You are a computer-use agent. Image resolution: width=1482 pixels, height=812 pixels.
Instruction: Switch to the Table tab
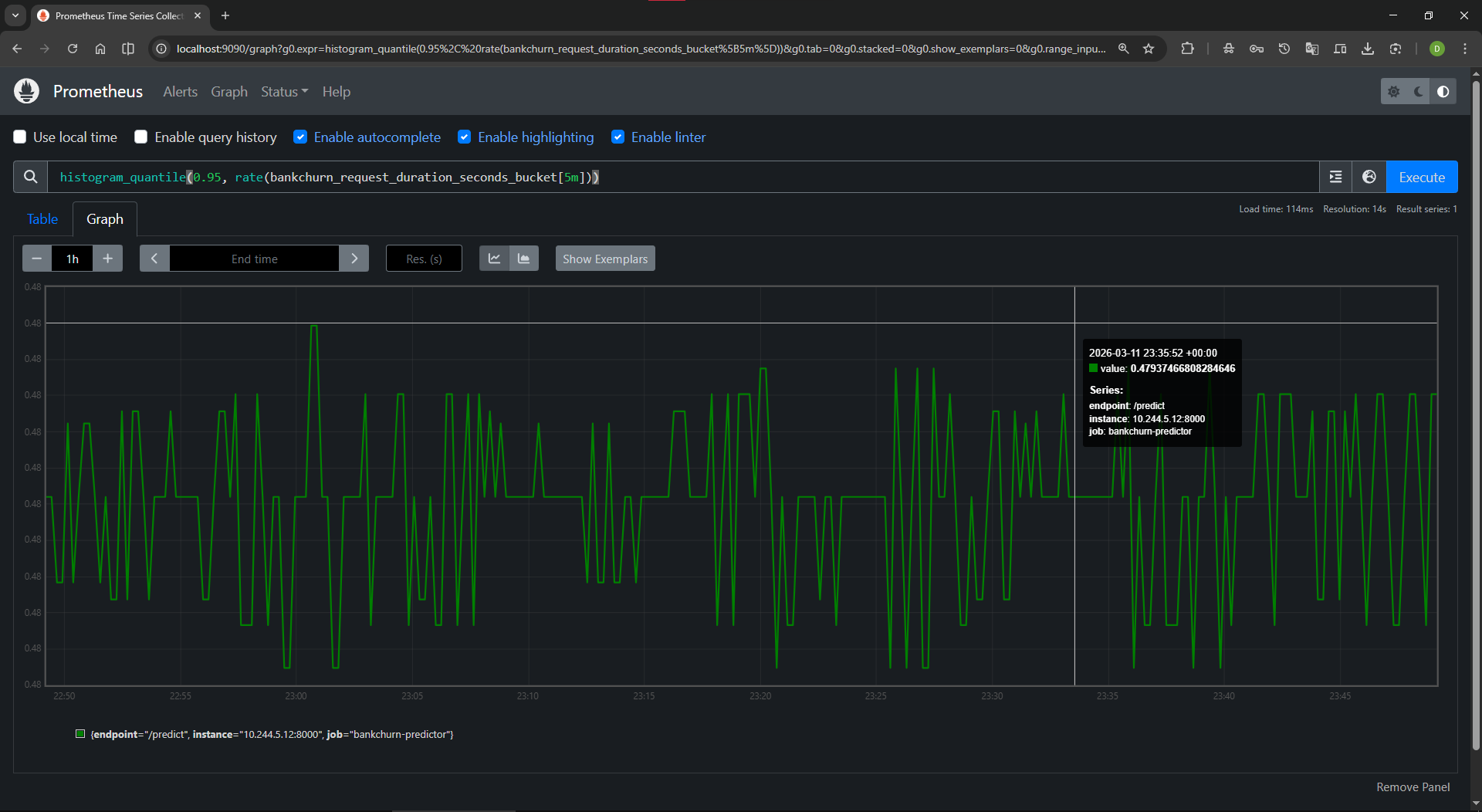pos(42,219)
